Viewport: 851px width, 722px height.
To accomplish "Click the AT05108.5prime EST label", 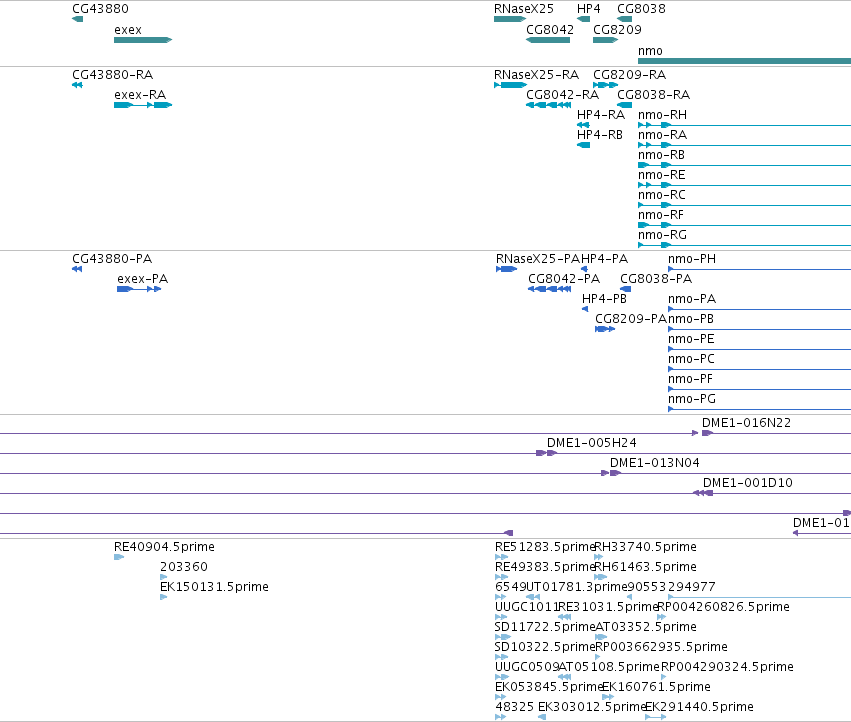I will (x=609, y=667).
